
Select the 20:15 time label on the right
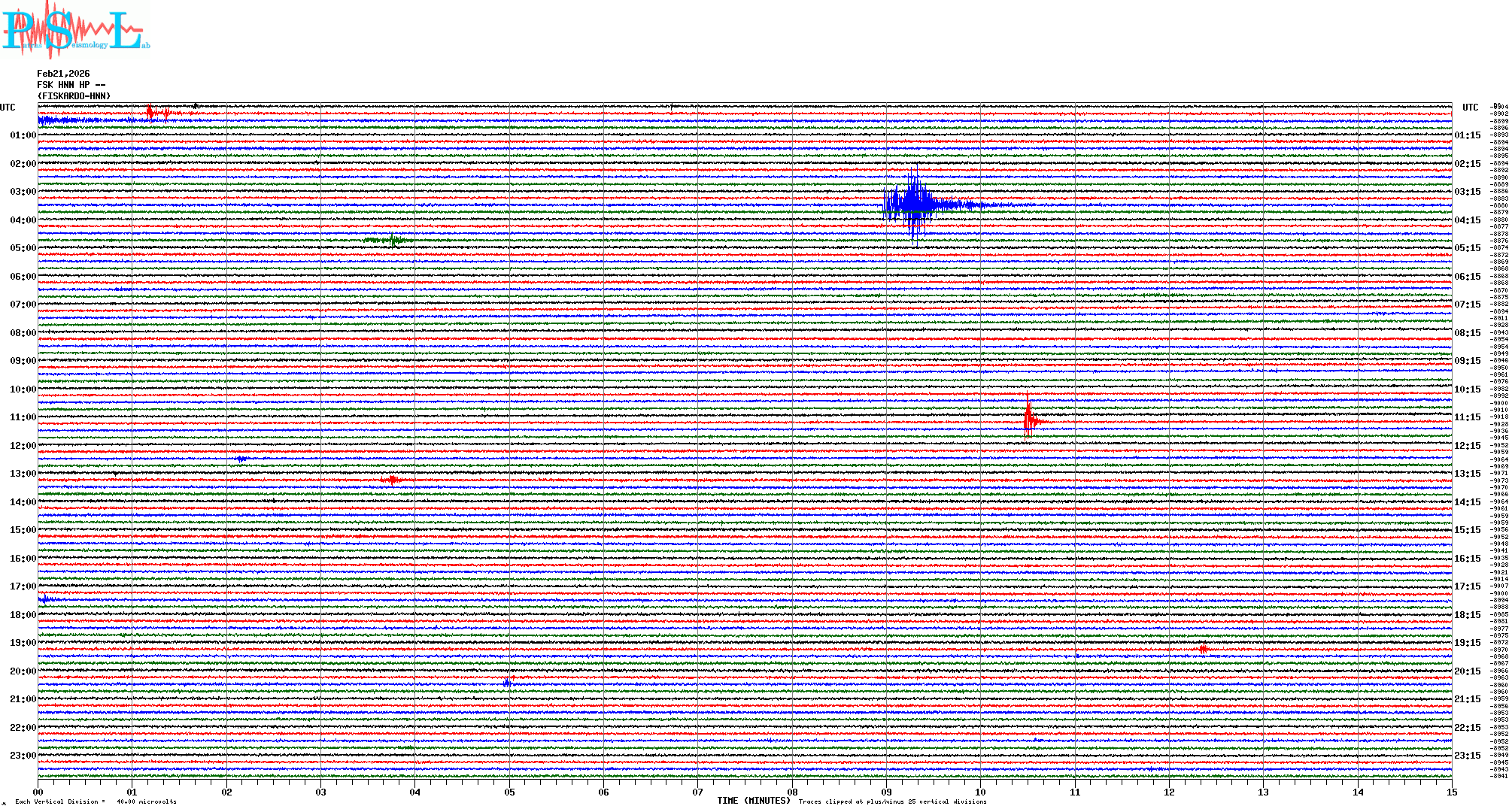click(1467, 671)
